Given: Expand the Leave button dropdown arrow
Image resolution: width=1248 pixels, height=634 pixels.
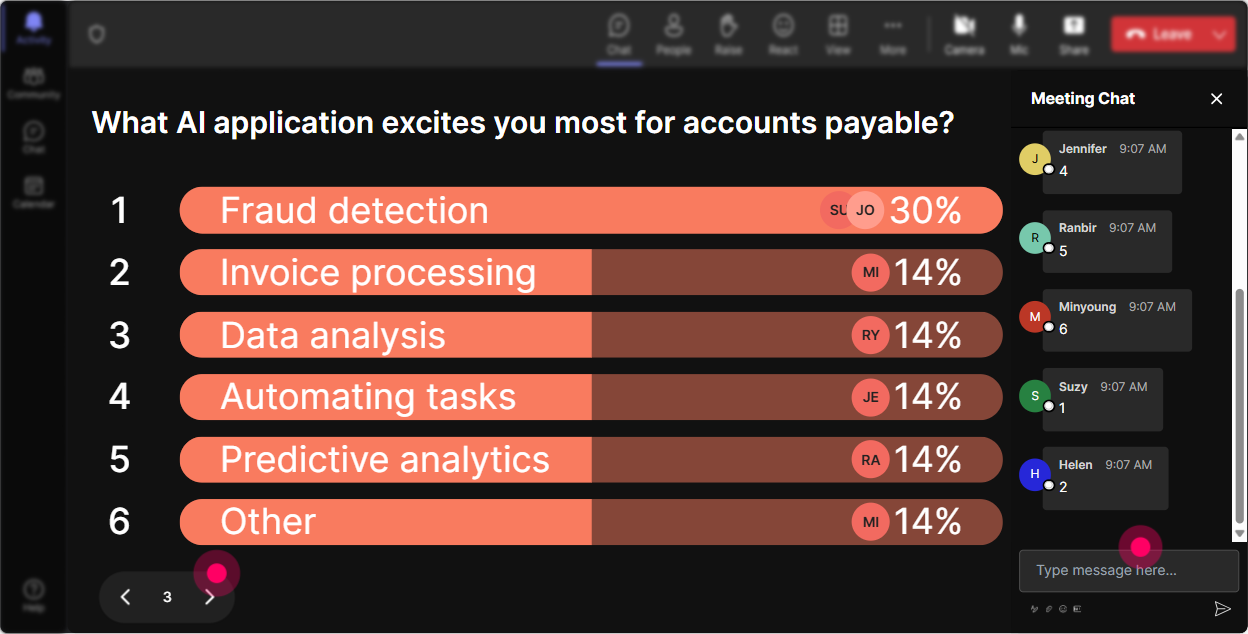Looking at the screenshot, I should pos(1220,34).
